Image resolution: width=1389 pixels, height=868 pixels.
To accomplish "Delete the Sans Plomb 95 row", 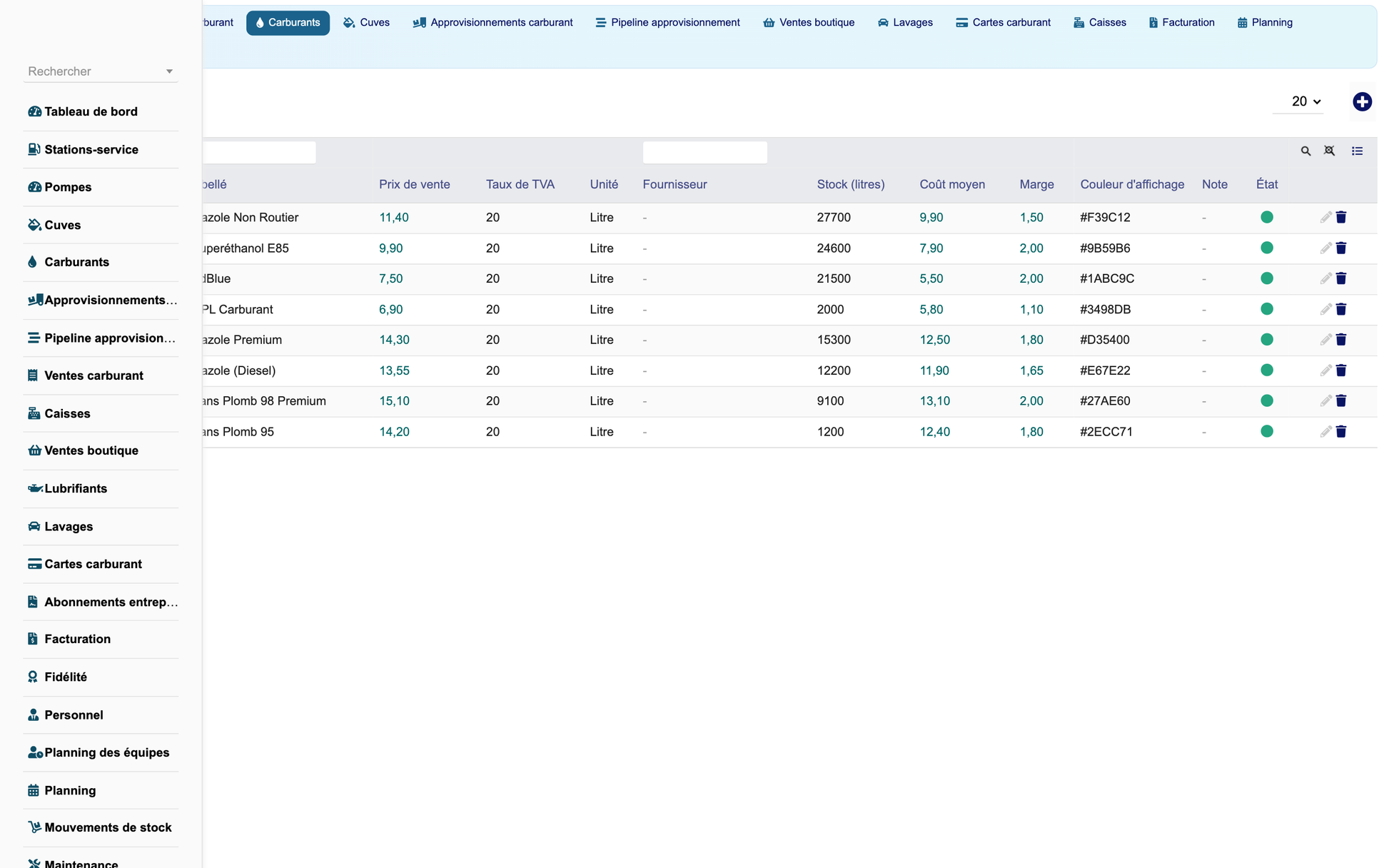I will tap(1341, 432).
